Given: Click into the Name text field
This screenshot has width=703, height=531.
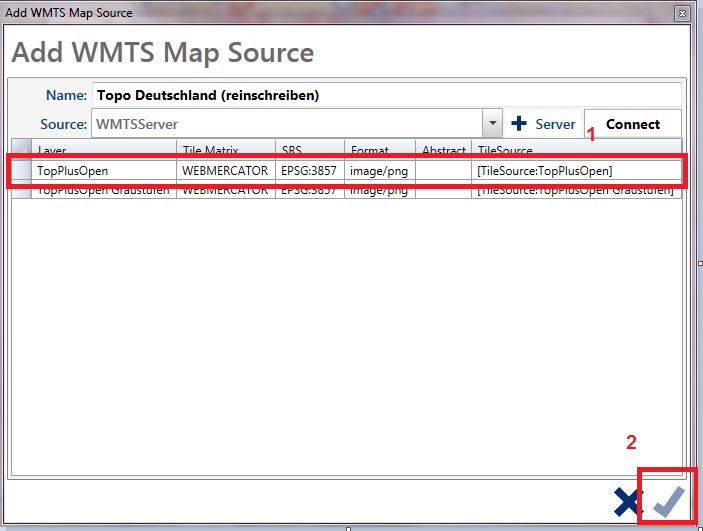Looking at the screenshot, I should point(386,96).
